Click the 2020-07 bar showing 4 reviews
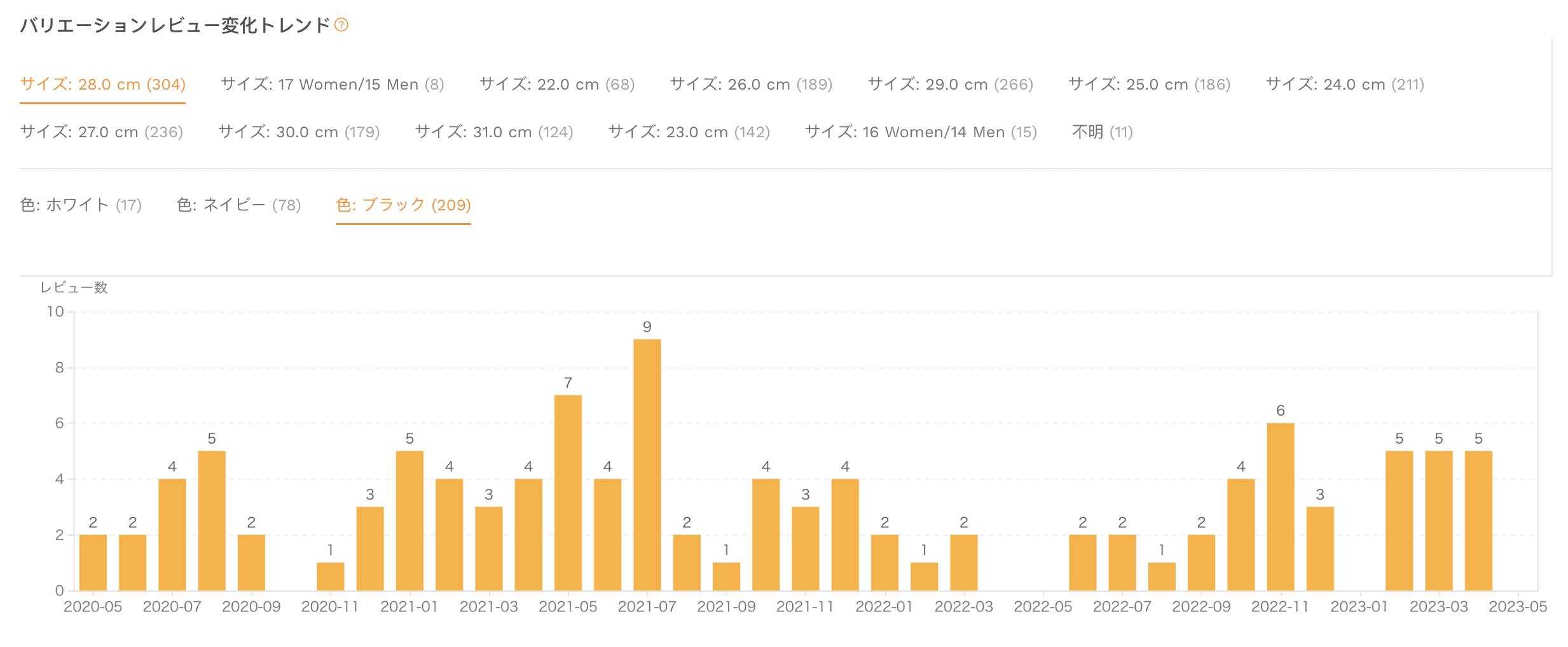Screen dimensions: 1568x647 point(172,535)
